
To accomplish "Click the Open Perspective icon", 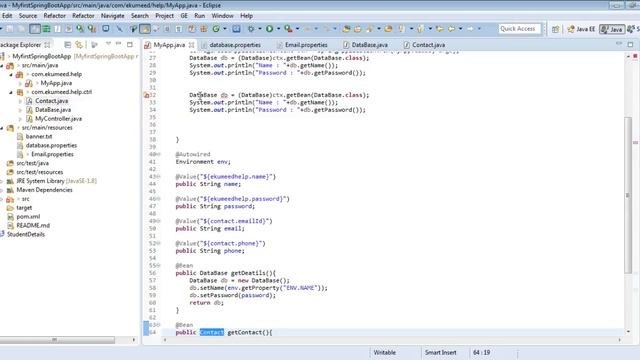I will pos(556,29).
